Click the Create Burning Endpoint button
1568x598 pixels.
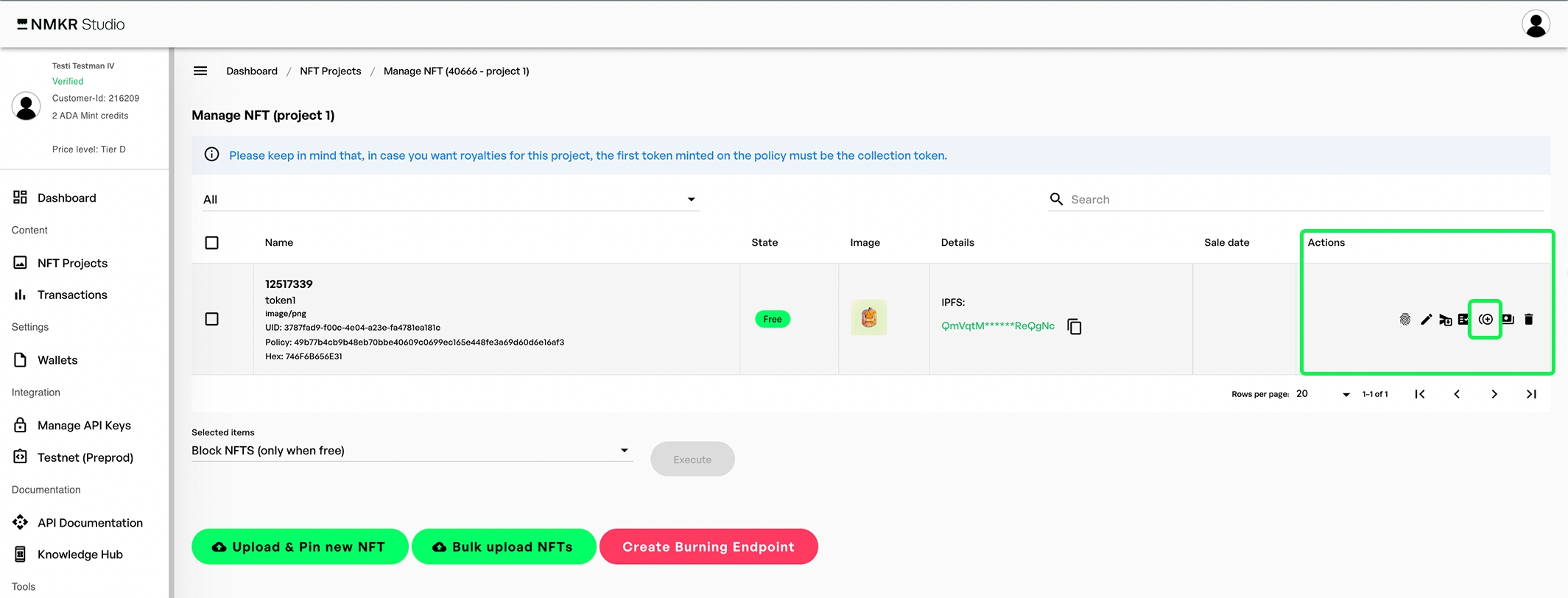708,546
